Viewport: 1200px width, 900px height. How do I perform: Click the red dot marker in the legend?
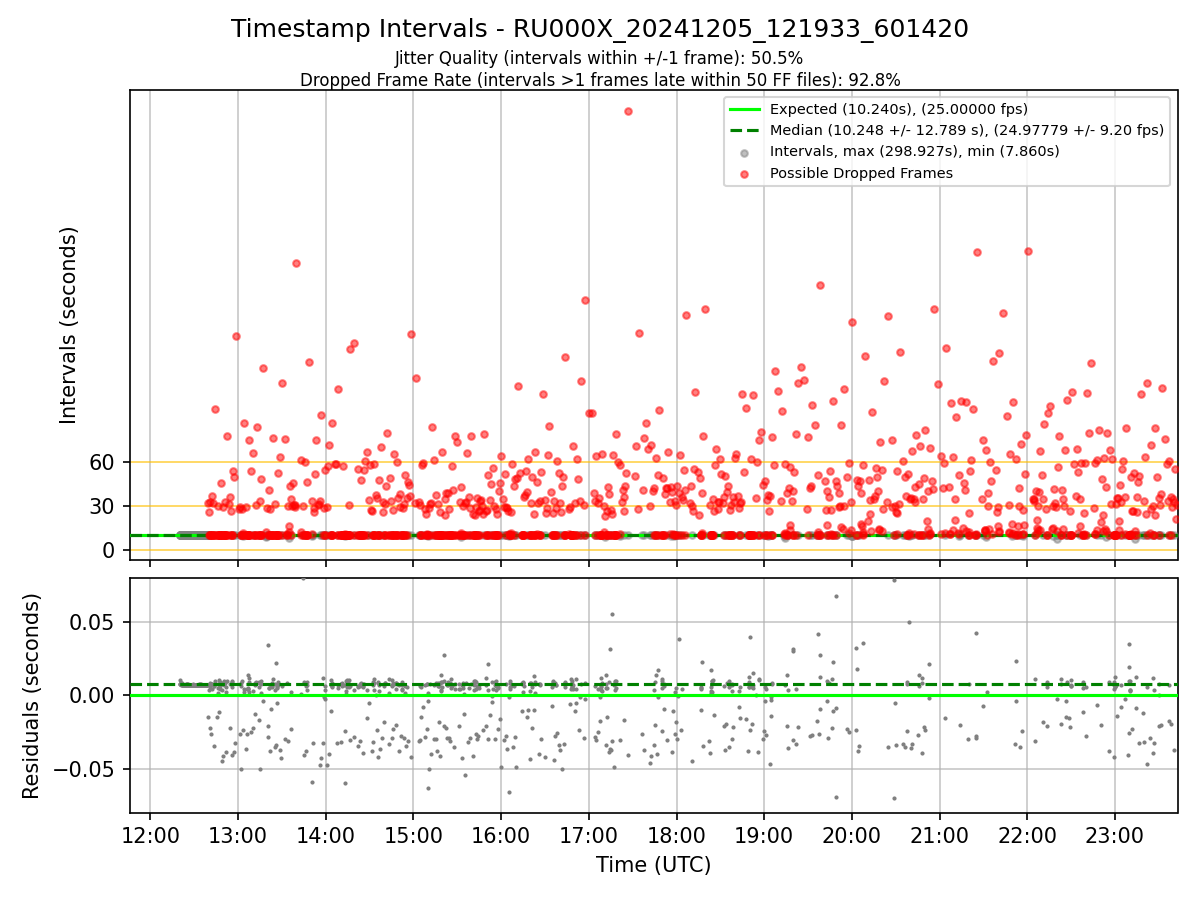745,174
